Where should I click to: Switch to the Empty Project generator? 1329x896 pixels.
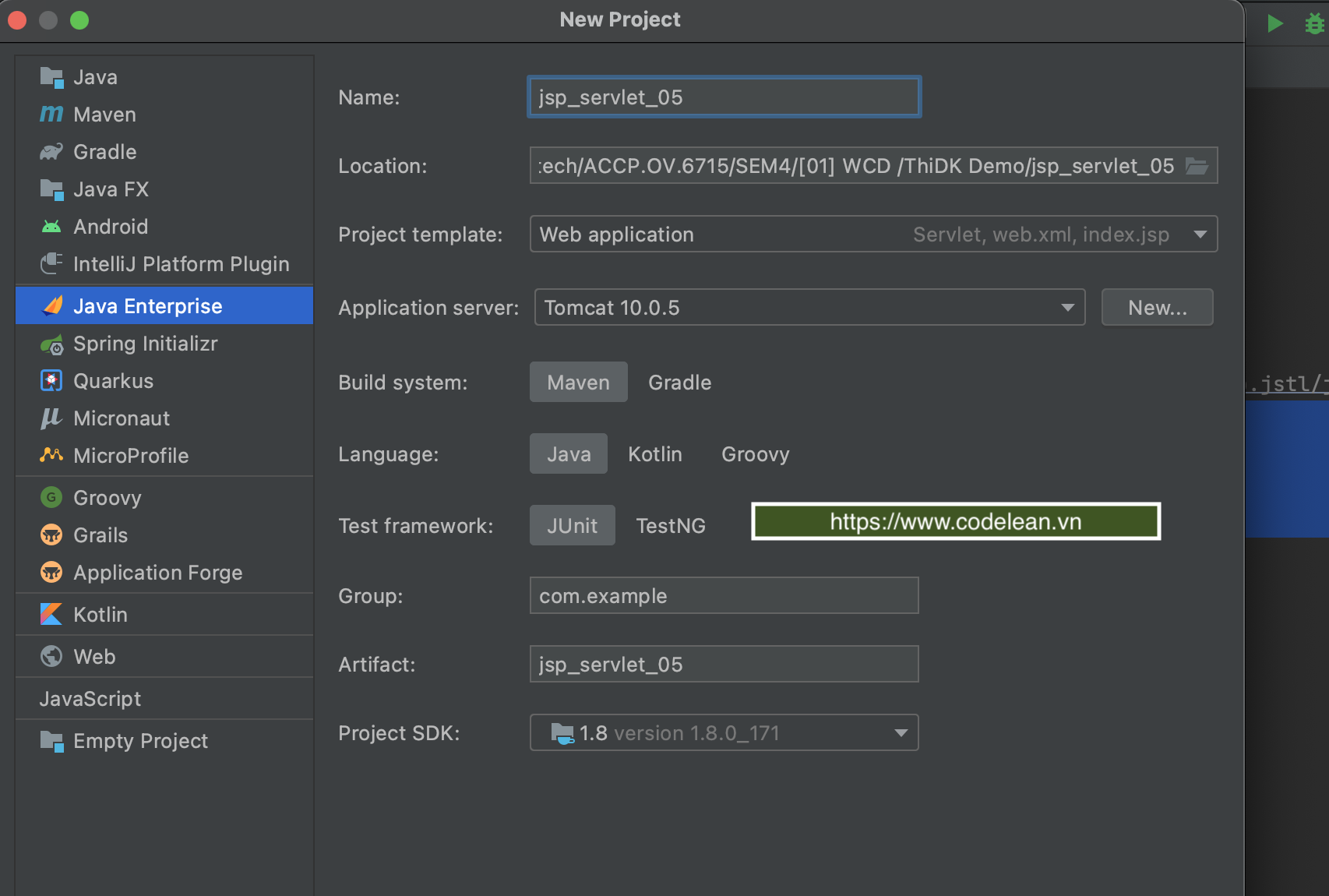pyautogui.click(x=140, y=740)
